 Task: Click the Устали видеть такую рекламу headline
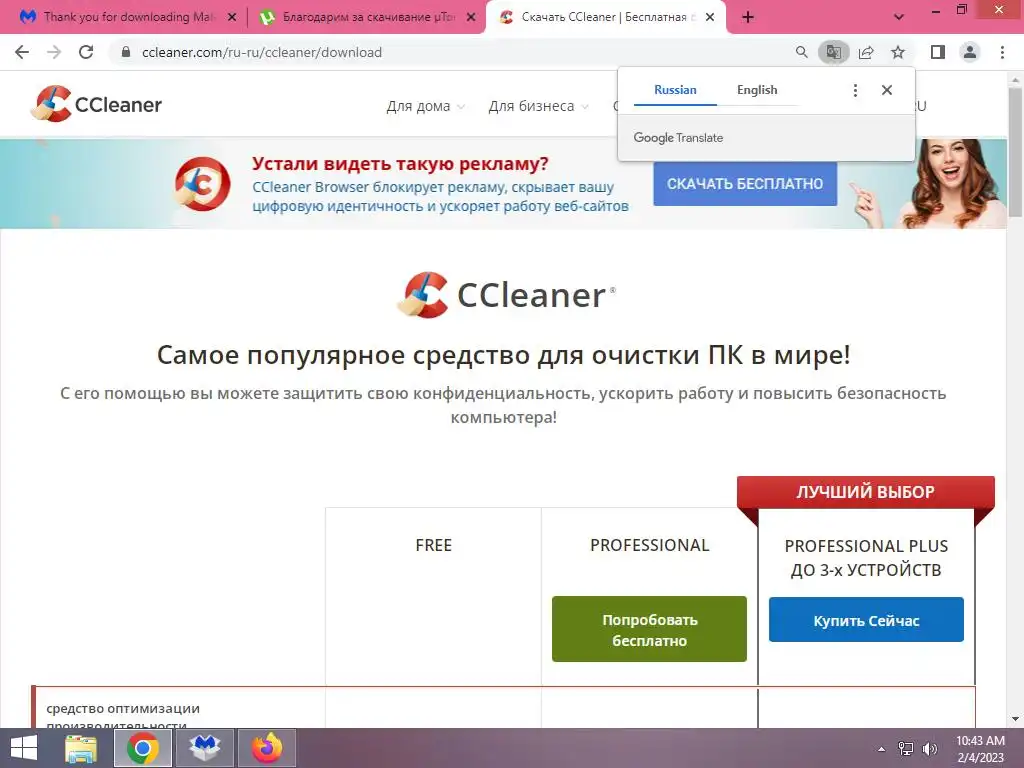pos(400,163)
